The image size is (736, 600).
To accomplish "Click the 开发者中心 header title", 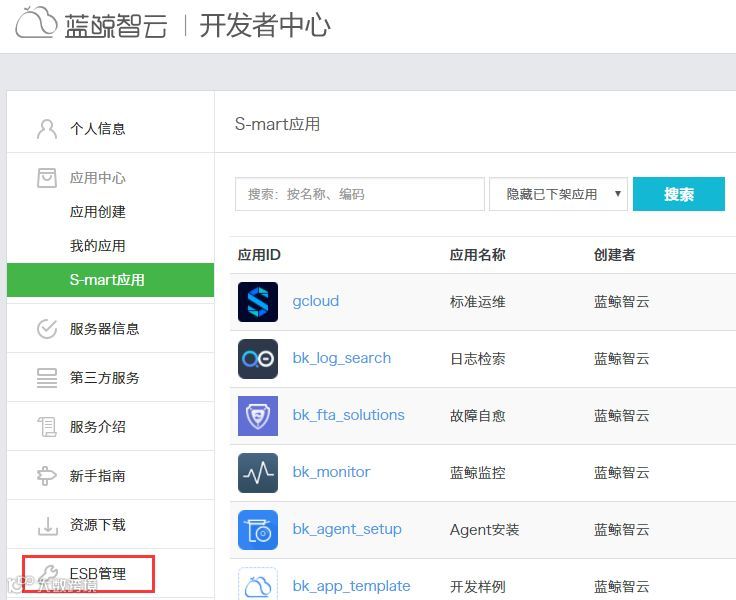I will pyautogui.click(x=265, y=25).
